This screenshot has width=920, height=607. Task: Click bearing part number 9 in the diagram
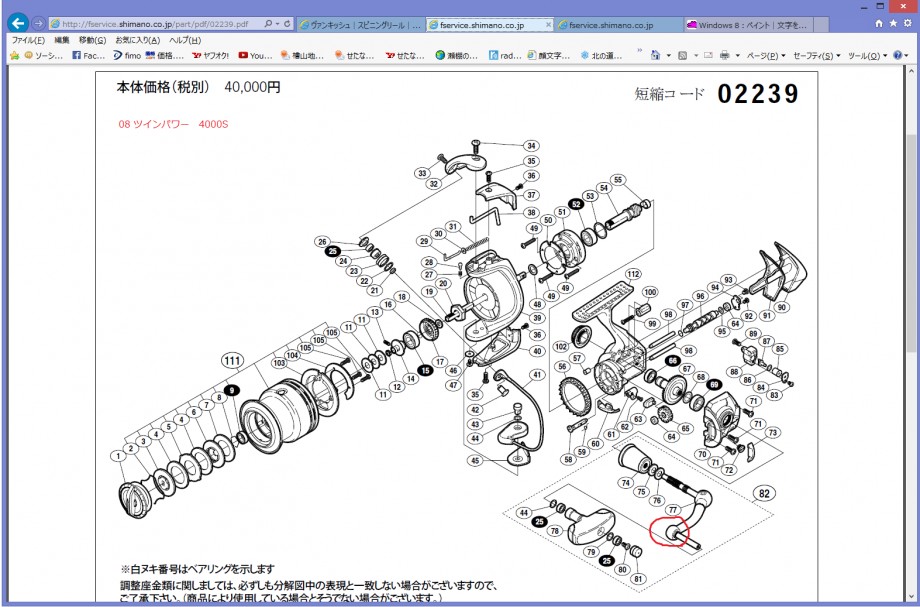point(232,390)
